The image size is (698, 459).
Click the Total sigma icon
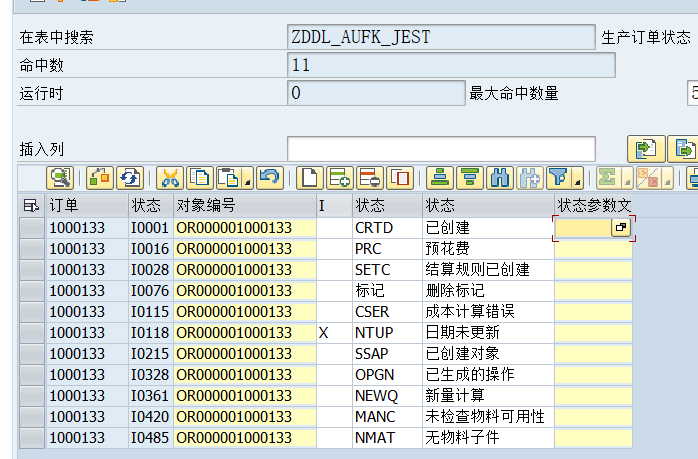[608, 179]
